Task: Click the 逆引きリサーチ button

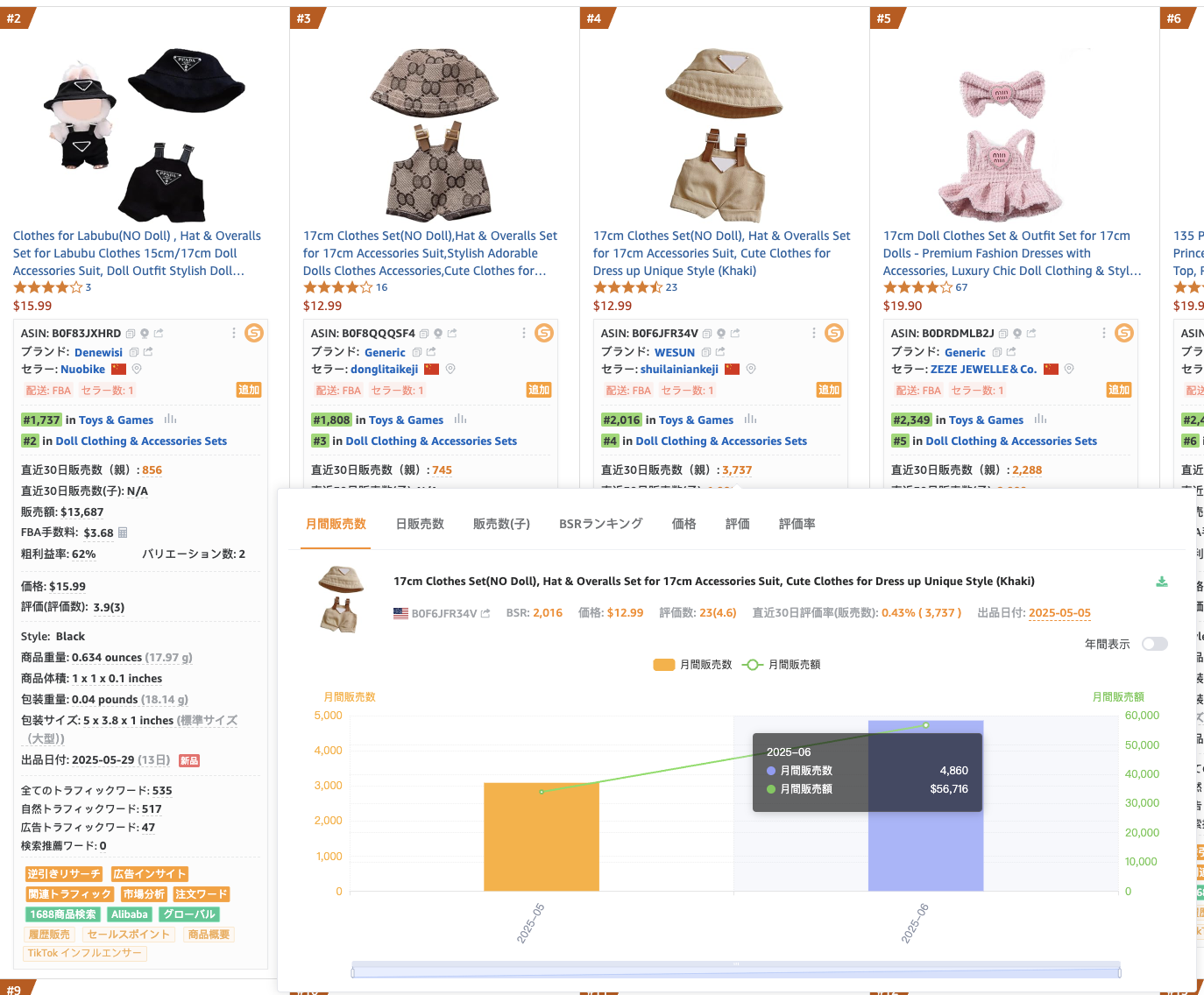Action: point(64,874)
